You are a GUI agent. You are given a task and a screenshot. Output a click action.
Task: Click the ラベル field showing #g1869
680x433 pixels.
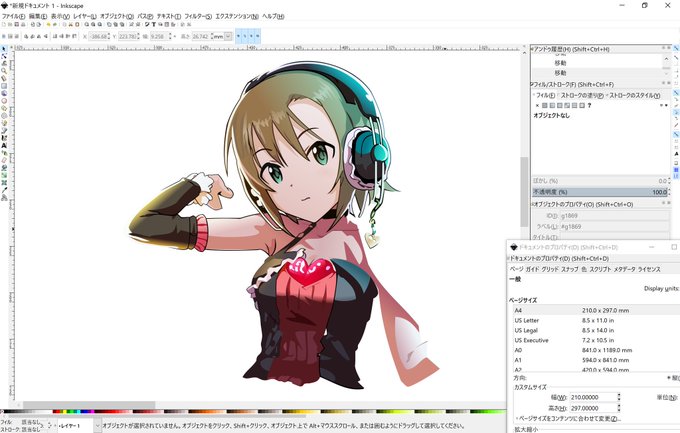pos(614,226)
